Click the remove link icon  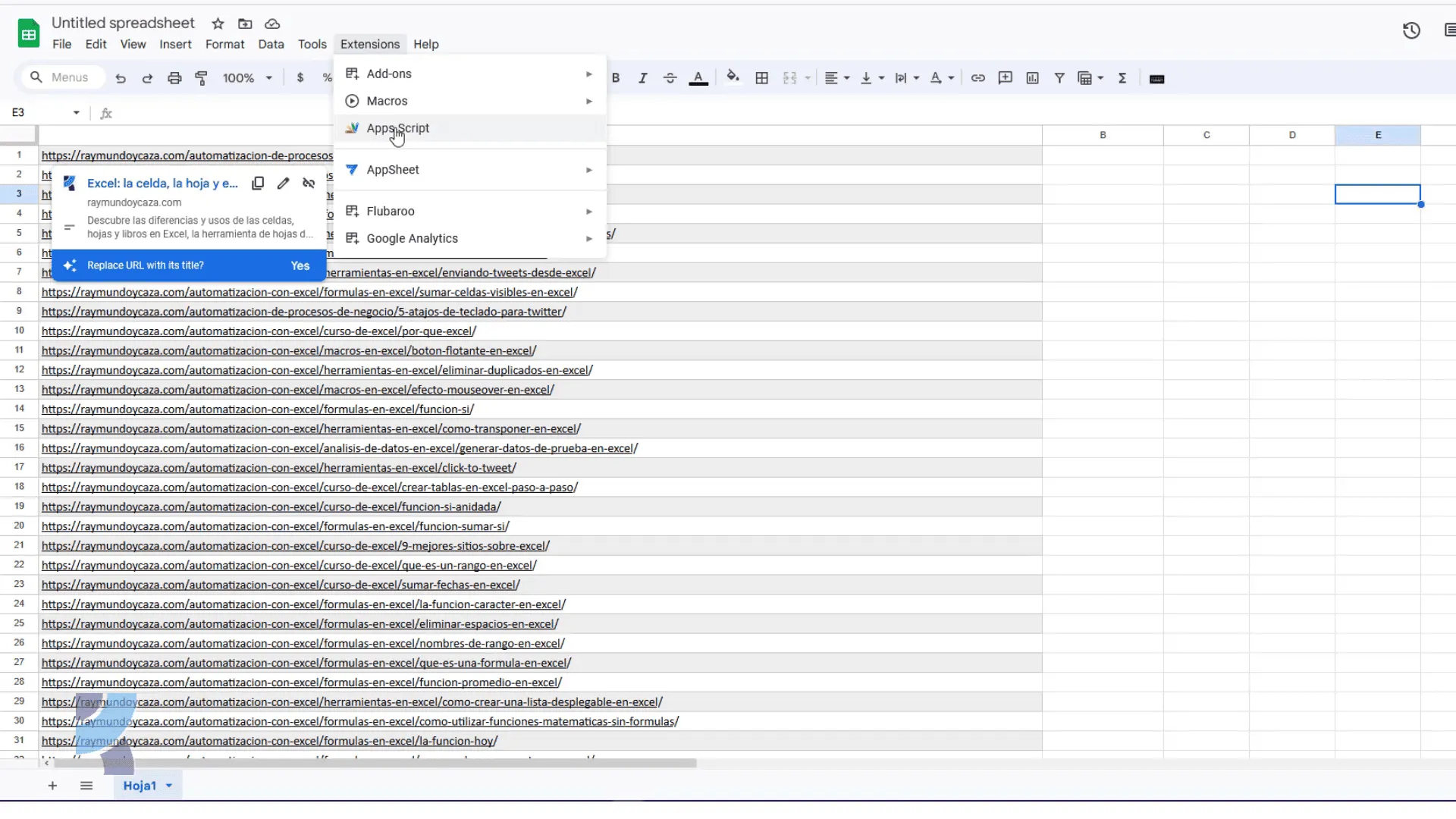click(309, 184)
